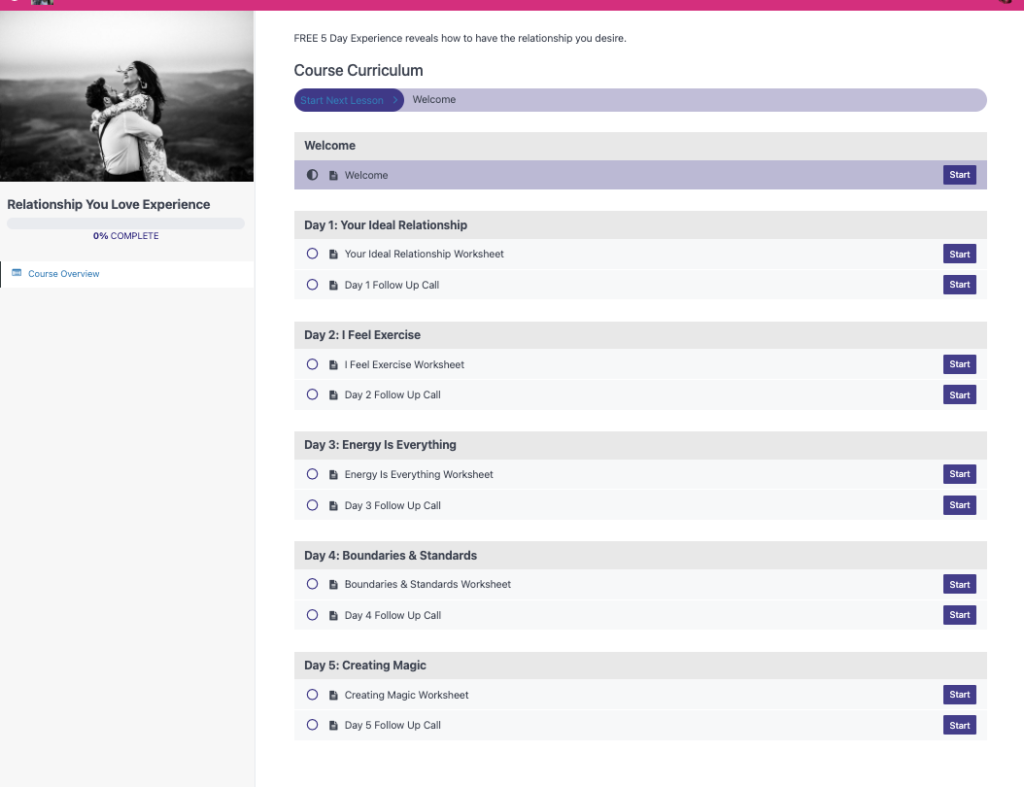This screenshot has width=1024, height=787.
Task: Open Boundaries & Standards Worksheet lesson title
Action: (x=428, y=585)
